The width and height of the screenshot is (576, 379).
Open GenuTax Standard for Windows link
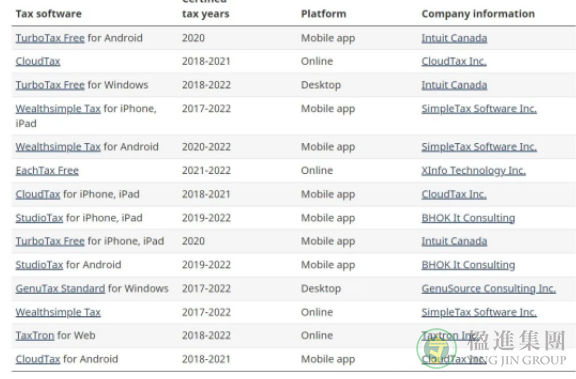[60, 289]
